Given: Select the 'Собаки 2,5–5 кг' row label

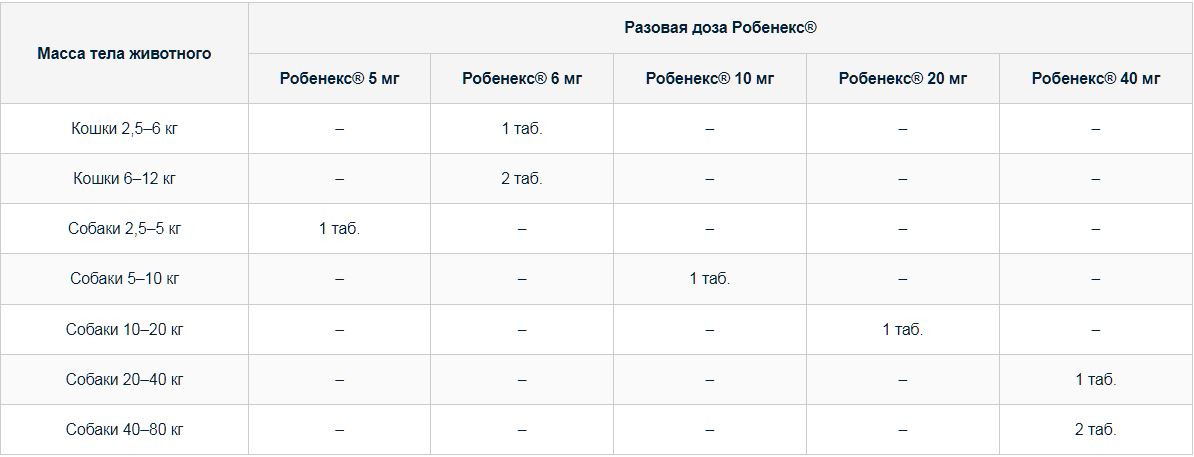Looking at the screenshot, I should click(x=124, y=228).
